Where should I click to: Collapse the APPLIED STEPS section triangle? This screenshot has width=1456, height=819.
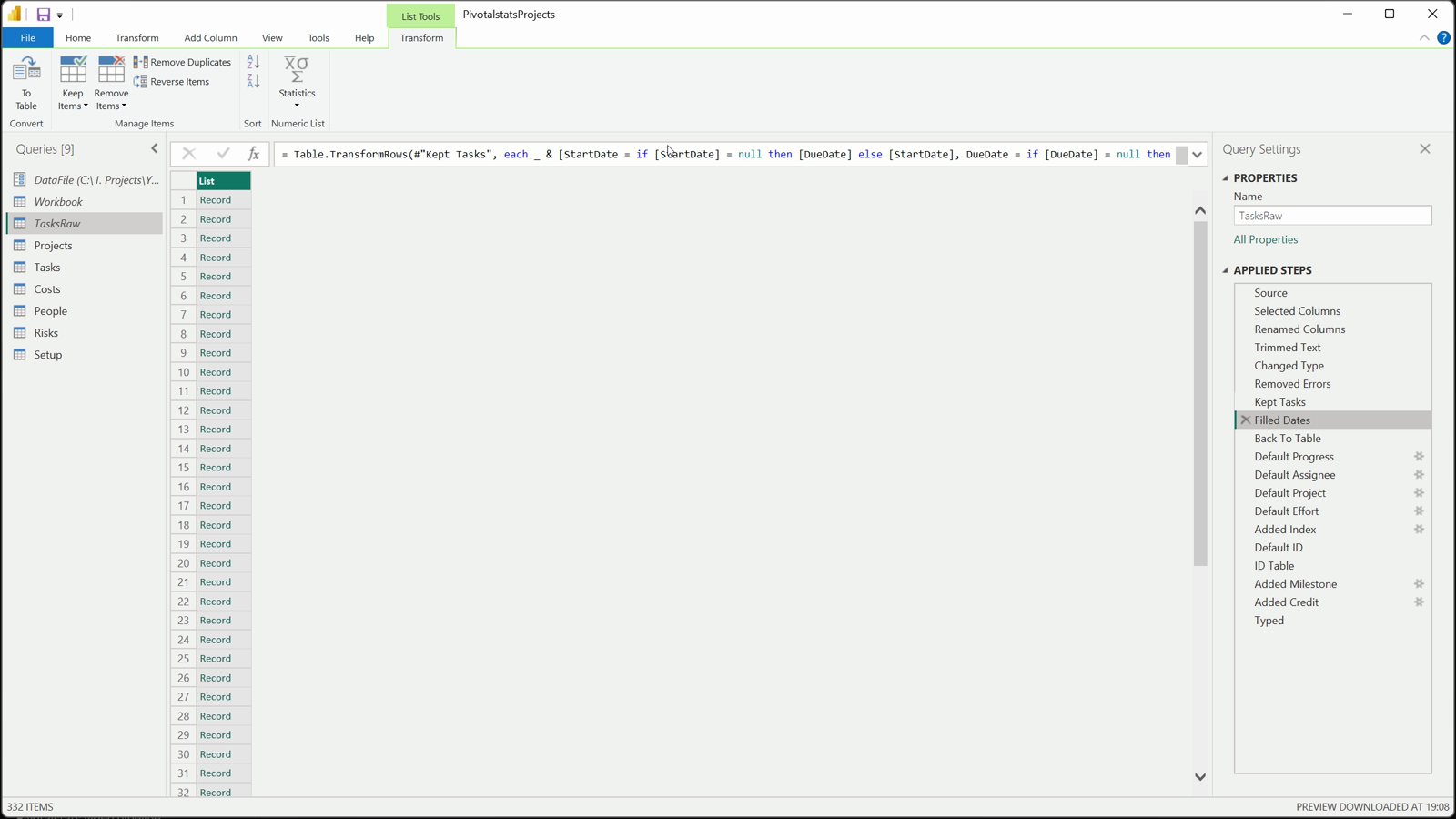pyautogui.click(x=1226, y=270)
